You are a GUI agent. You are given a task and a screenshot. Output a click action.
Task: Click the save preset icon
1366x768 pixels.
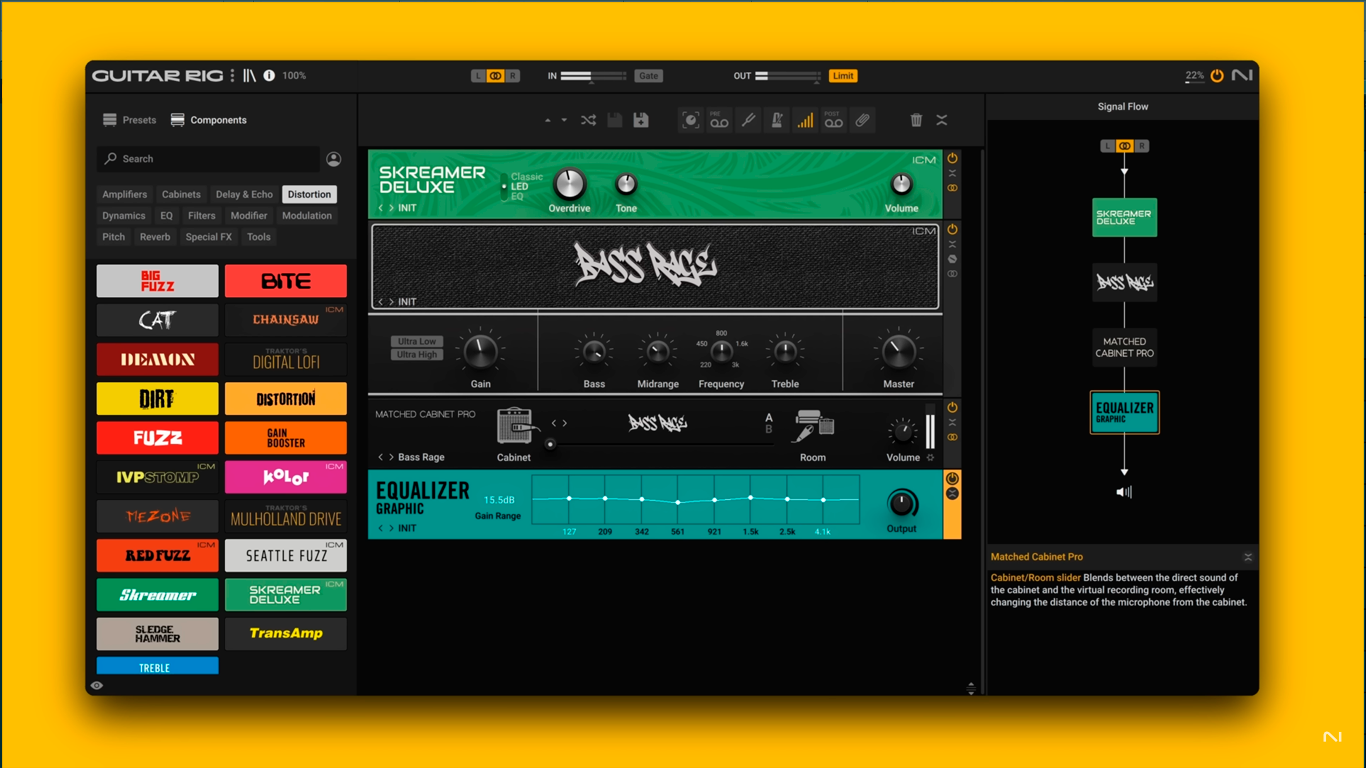coord(615,120)
